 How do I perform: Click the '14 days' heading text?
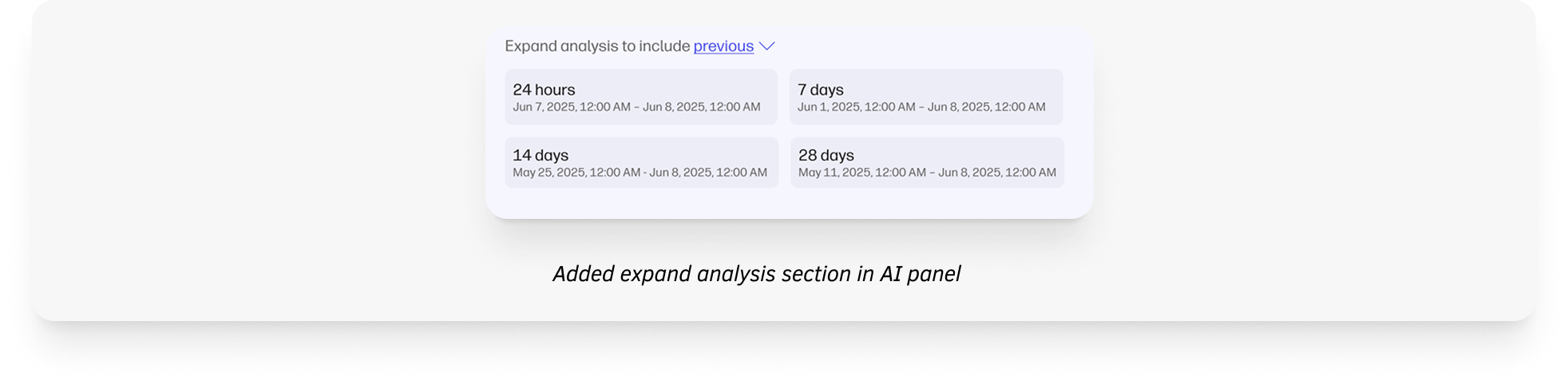(x=540, y=155)
